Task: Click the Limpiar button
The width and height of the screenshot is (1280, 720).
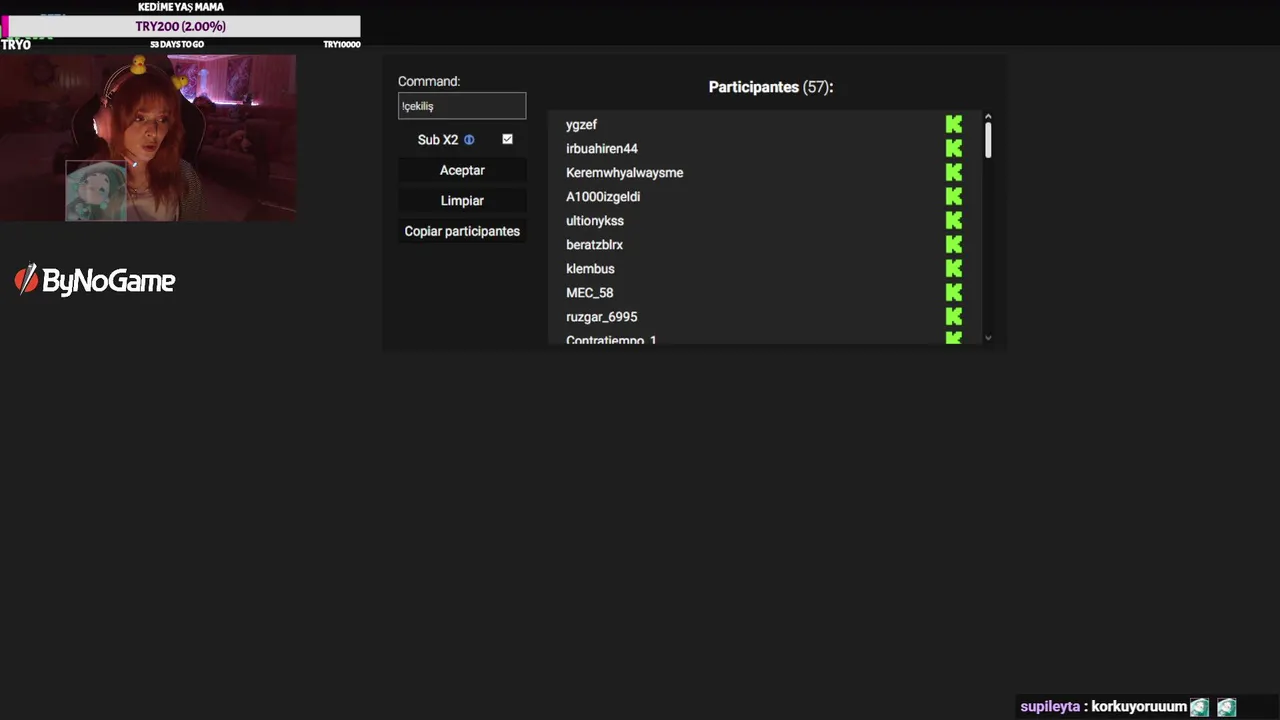Action: (462, 200)
